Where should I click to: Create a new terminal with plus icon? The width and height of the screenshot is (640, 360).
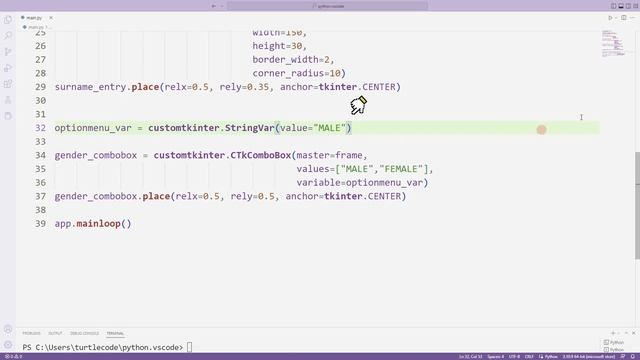click(x=613, y=333)
